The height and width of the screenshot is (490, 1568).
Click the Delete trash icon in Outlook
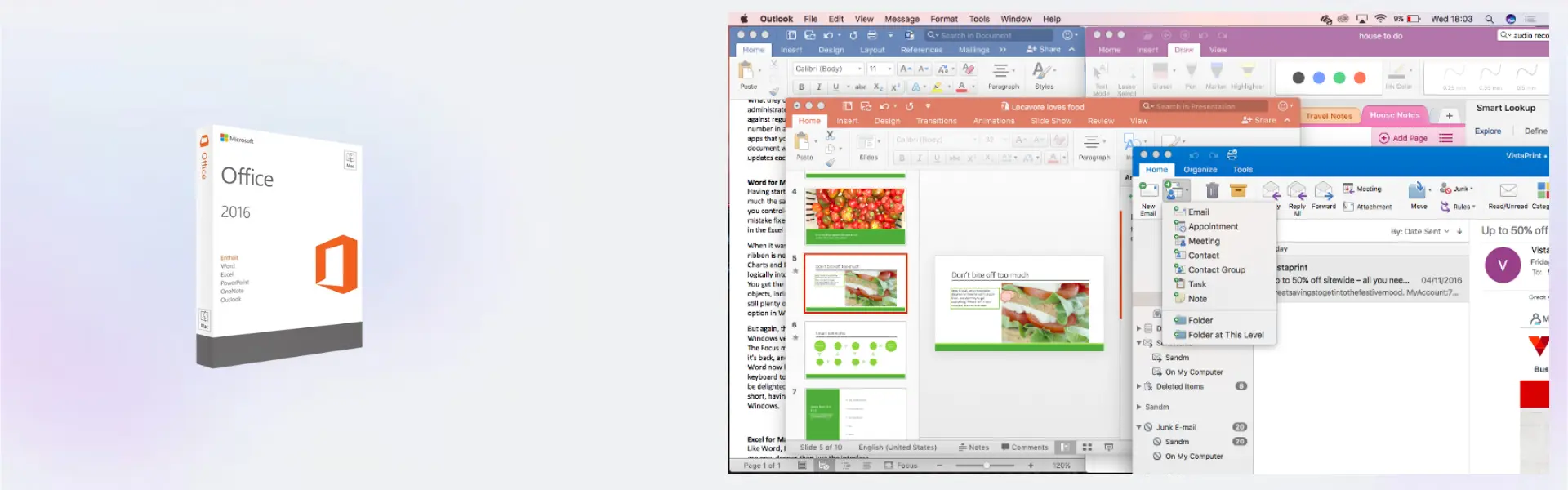pyautogui.click(x=1212, y=191)
